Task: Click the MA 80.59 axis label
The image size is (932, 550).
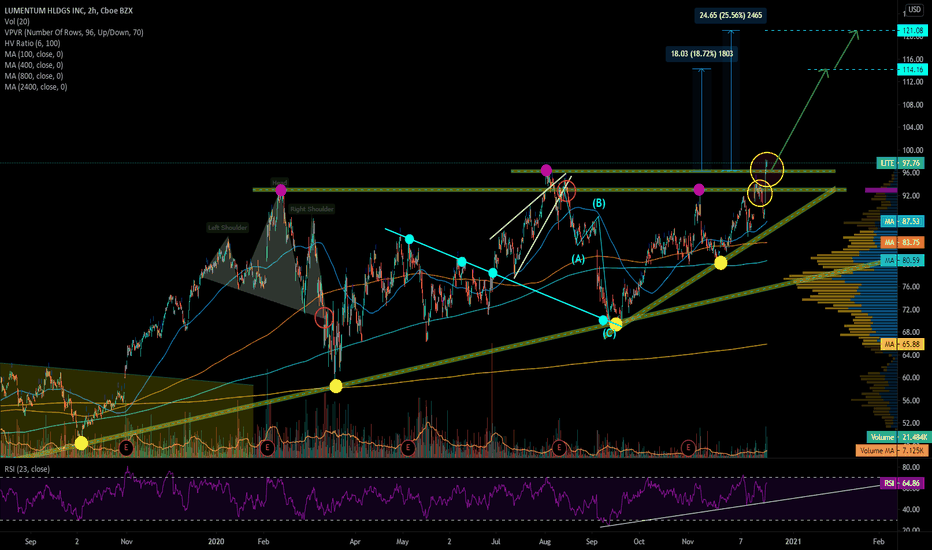Action: pos(902,260)
